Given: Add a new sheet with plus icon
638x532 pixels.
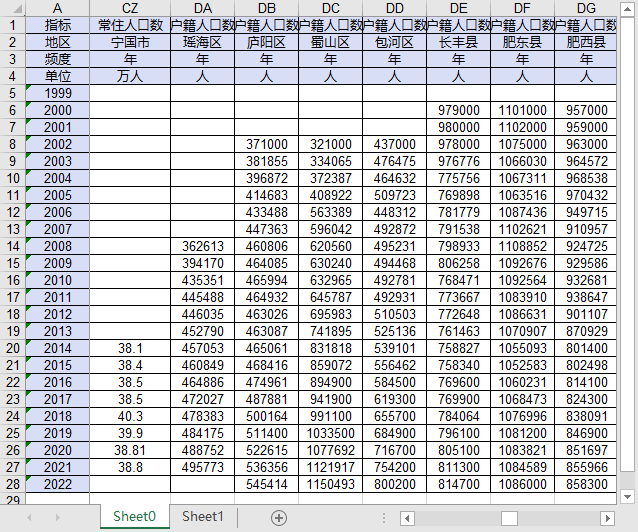Looking at the screenshot, I should coord(279,518).
